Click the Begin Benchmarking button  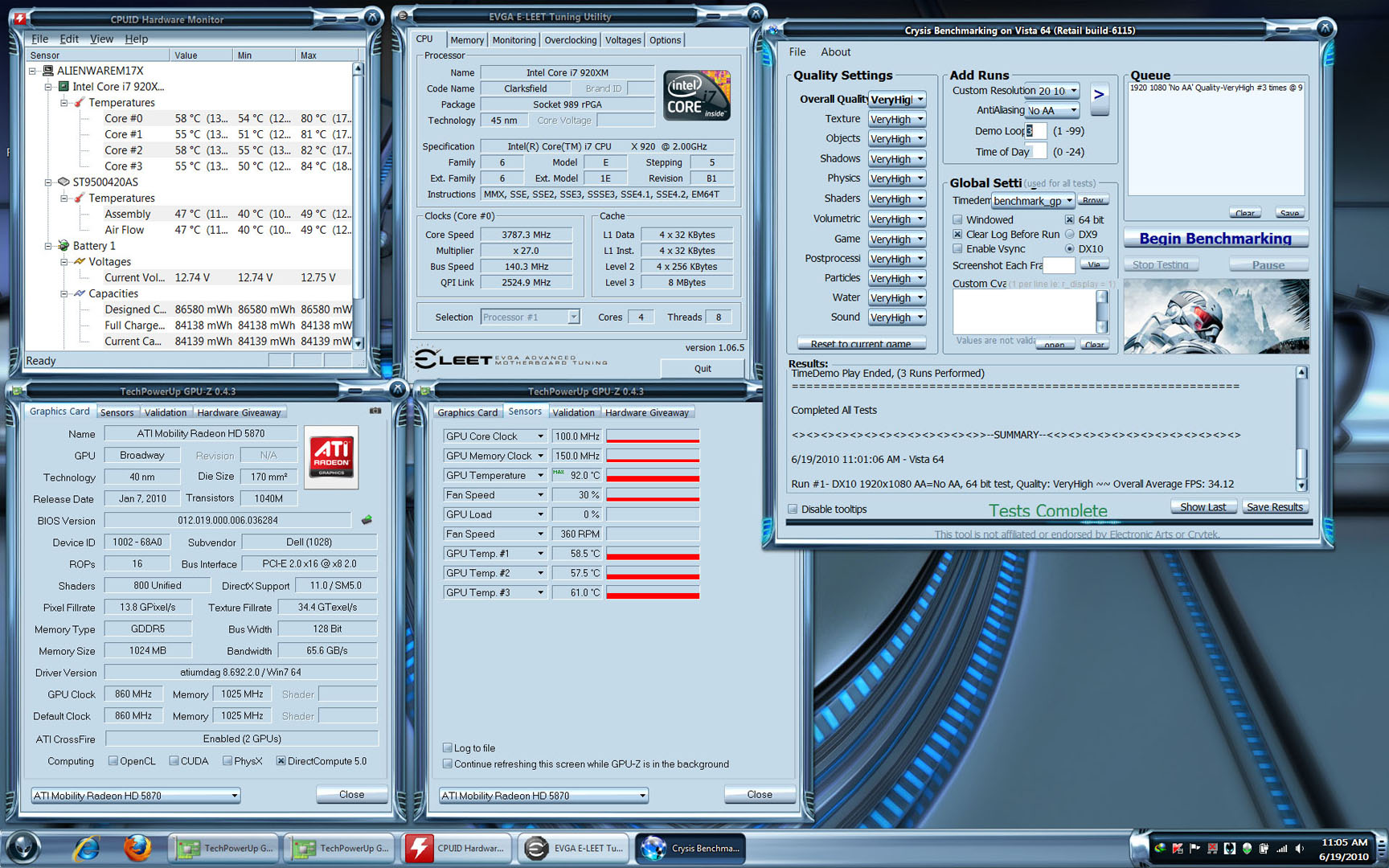coord(1215,239)
